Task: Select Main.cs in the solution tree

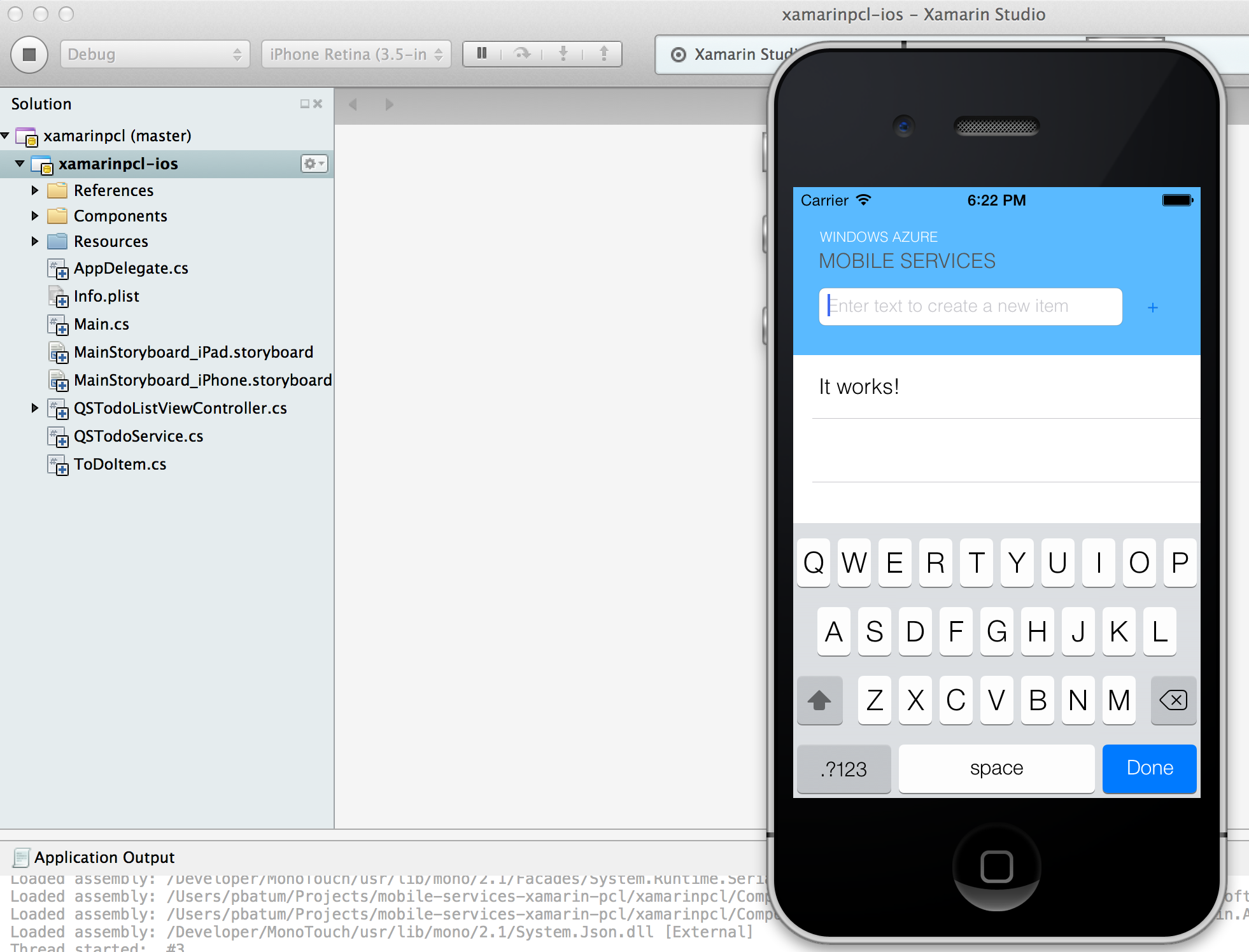Action: (101, 324)
